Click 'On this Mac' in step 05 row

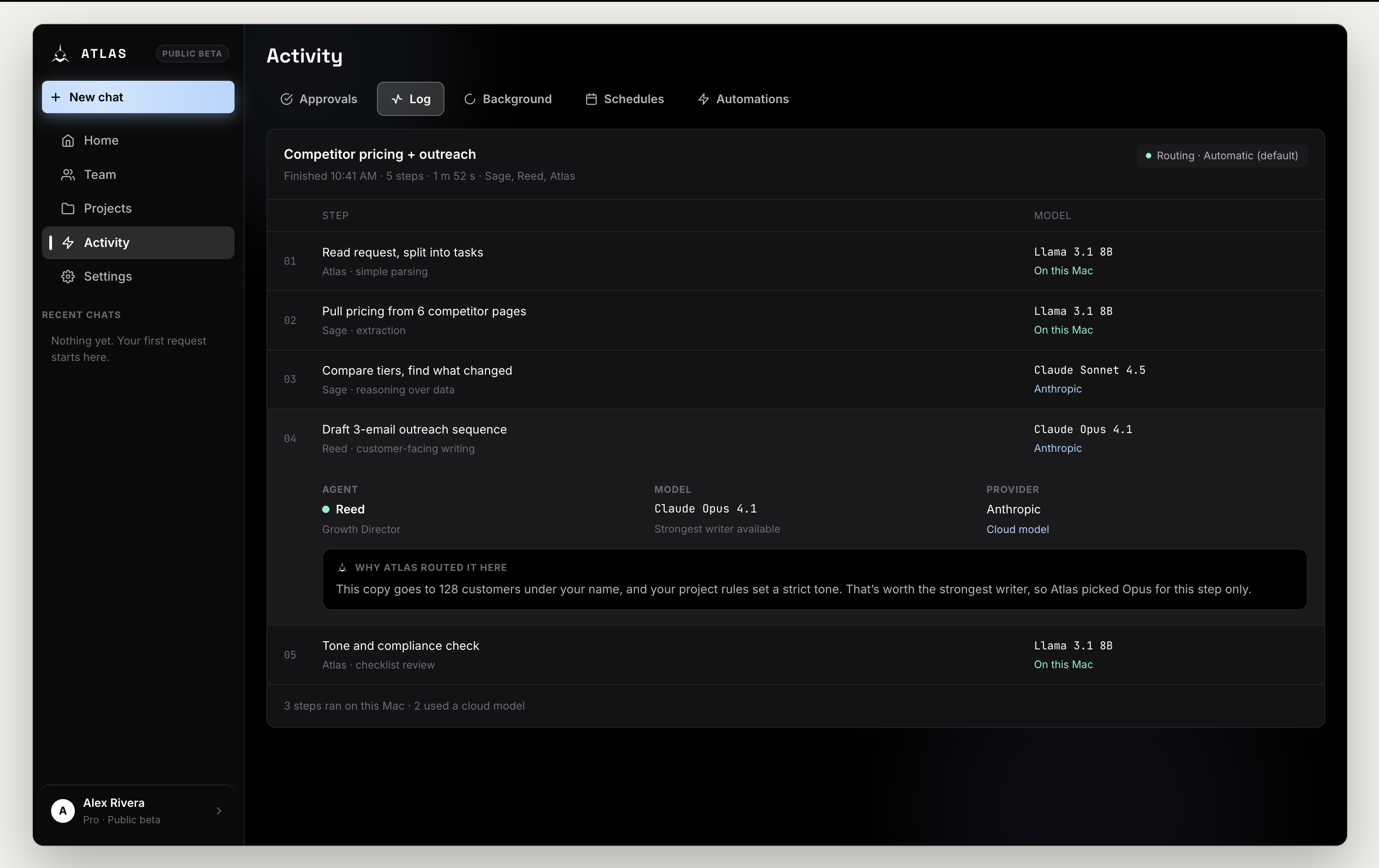coord(1063,665)
